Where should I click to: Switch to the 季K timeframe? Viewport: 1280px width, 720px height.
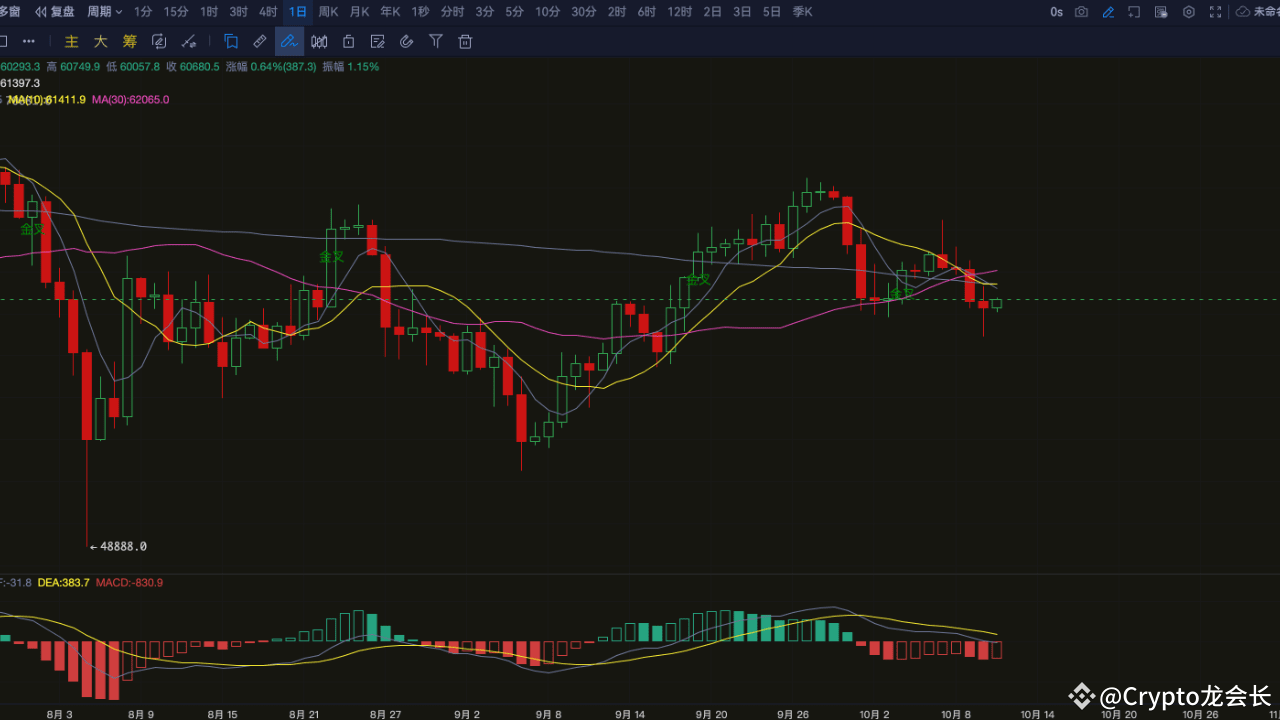[802, 12]
